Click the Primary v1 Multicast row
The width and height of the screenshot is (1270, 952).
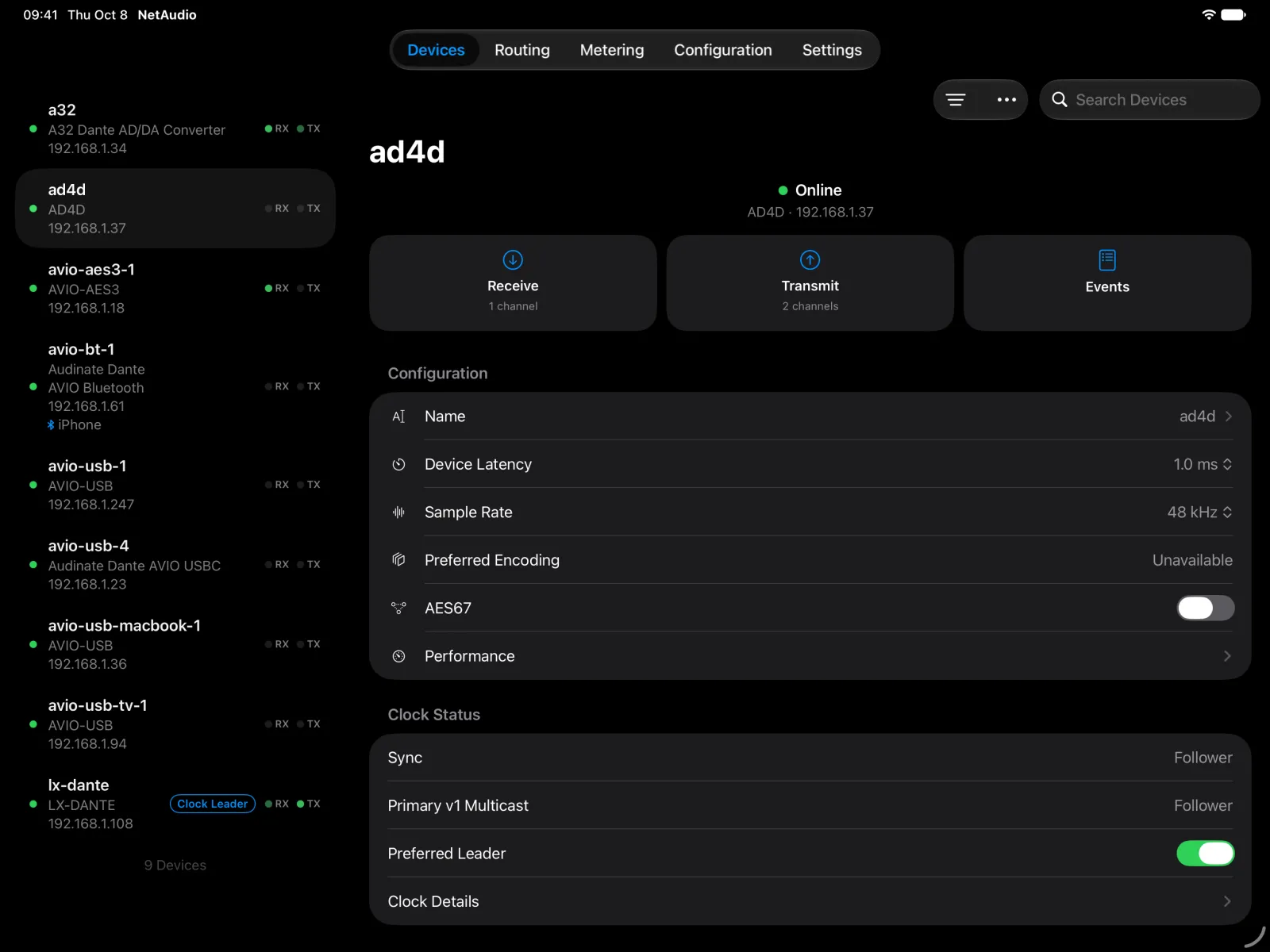coord(810,805)
